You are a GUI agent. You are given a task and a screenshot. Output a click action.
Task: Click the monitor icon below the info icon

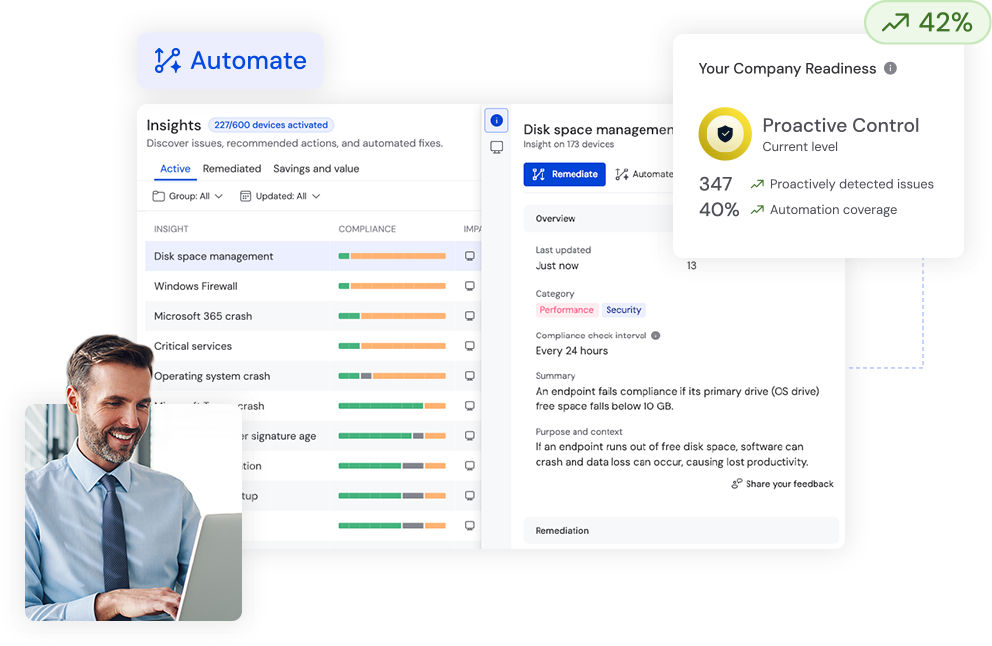pyautogui.click(x=496, y=147)
